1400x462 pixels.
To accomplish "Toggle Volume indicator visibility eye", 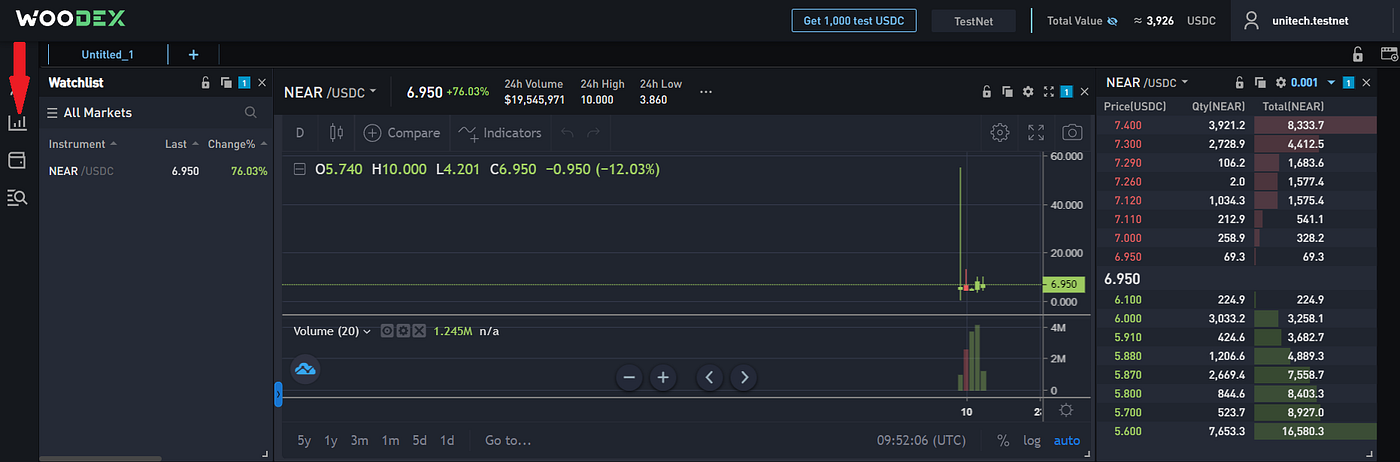I will pos(388,331).
